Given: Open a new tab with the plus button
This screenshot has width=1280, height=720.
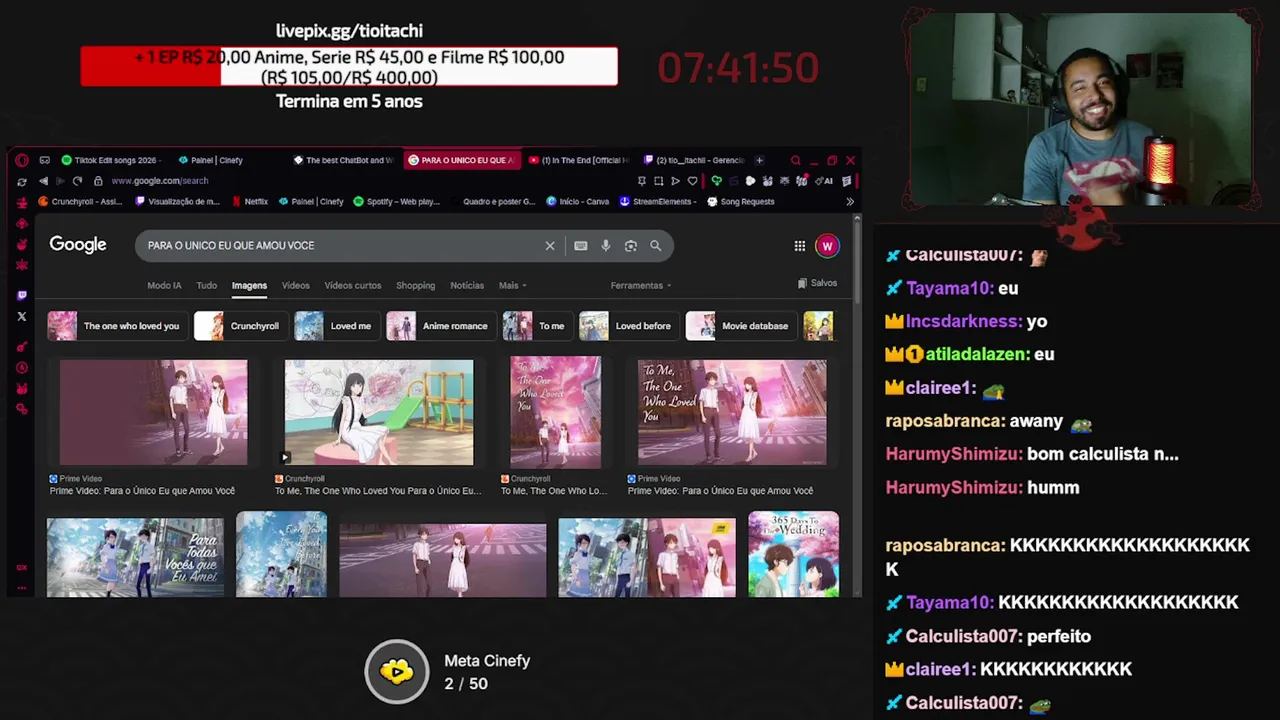Looking at the screenshot, I should (x=759, y=160).
